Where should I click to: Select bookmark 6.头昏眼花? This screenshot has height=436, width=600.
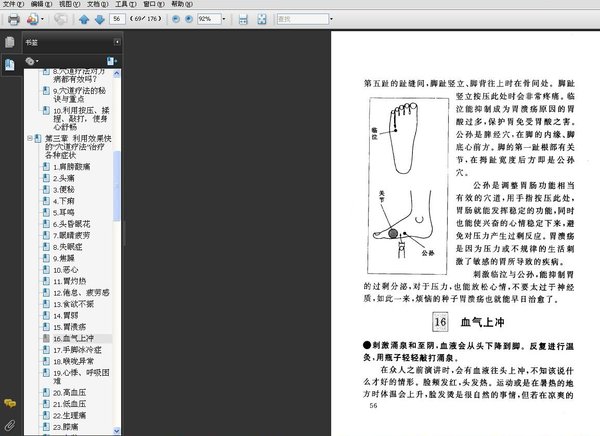click(x=72, y=224)
